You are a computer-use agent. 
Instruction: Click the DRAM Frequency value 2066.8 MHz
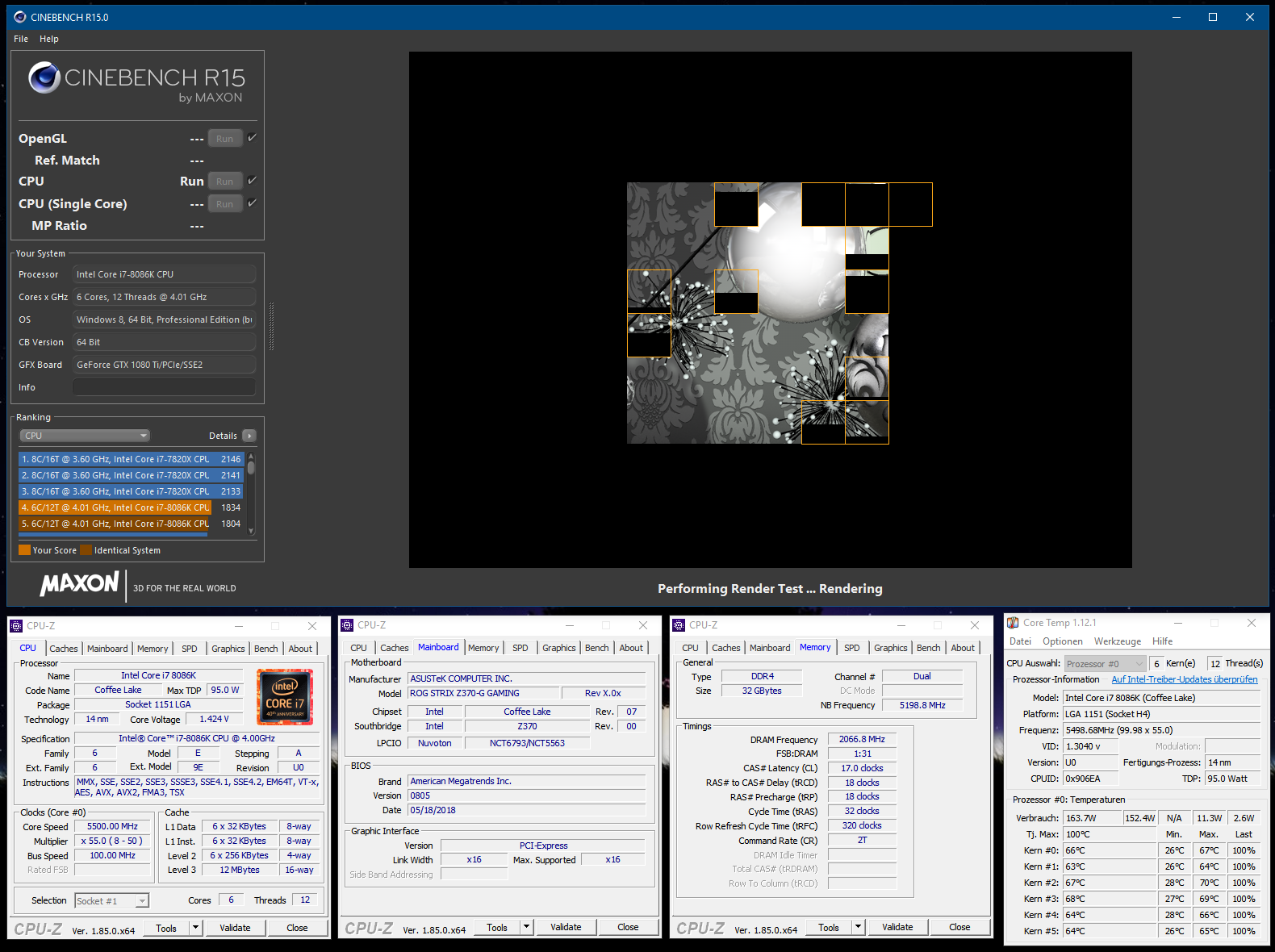862,739
